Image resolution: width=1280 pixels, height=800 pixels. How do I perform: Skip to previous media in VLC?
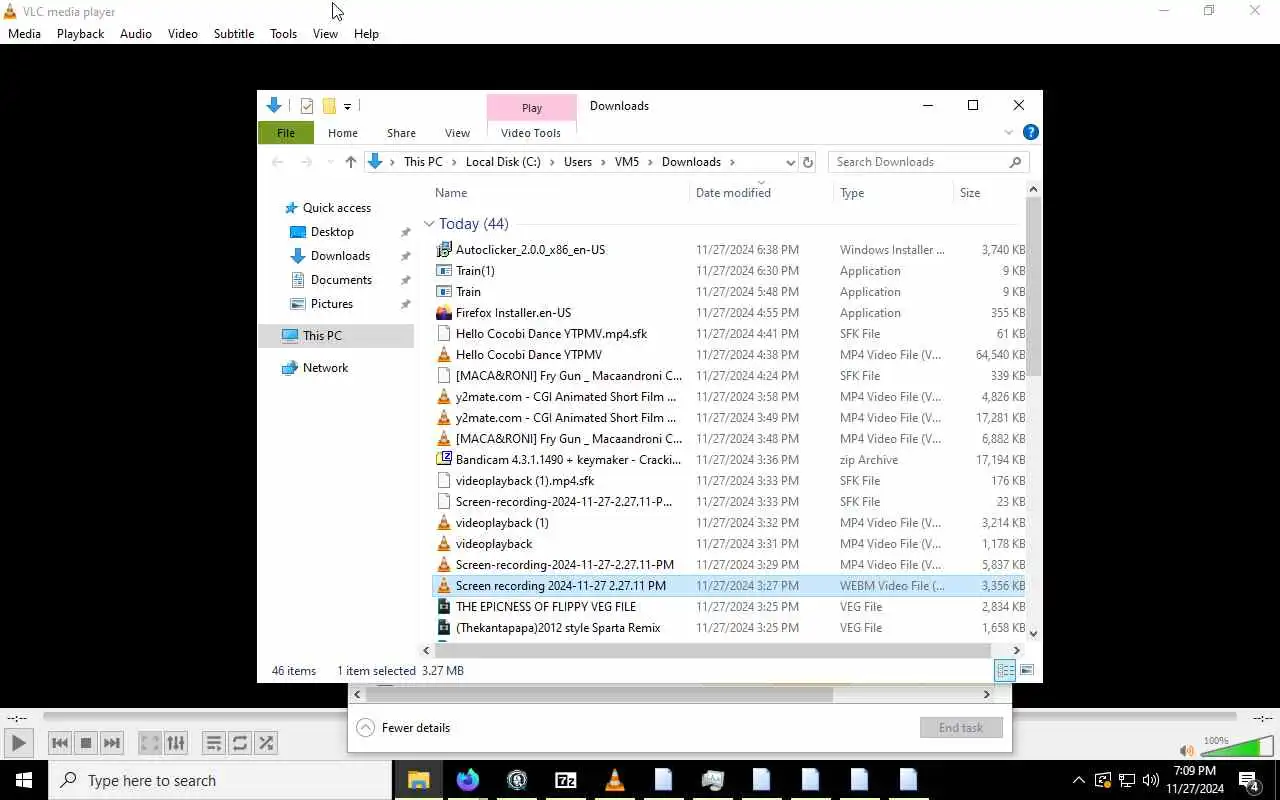[60, 743]
